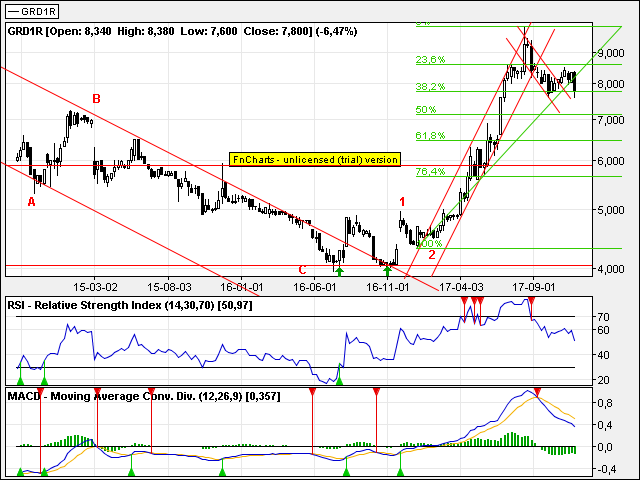This screenshot has width=640, height=480.
Task: Click the 6,000 price axis value
Action: coord(611,161)
